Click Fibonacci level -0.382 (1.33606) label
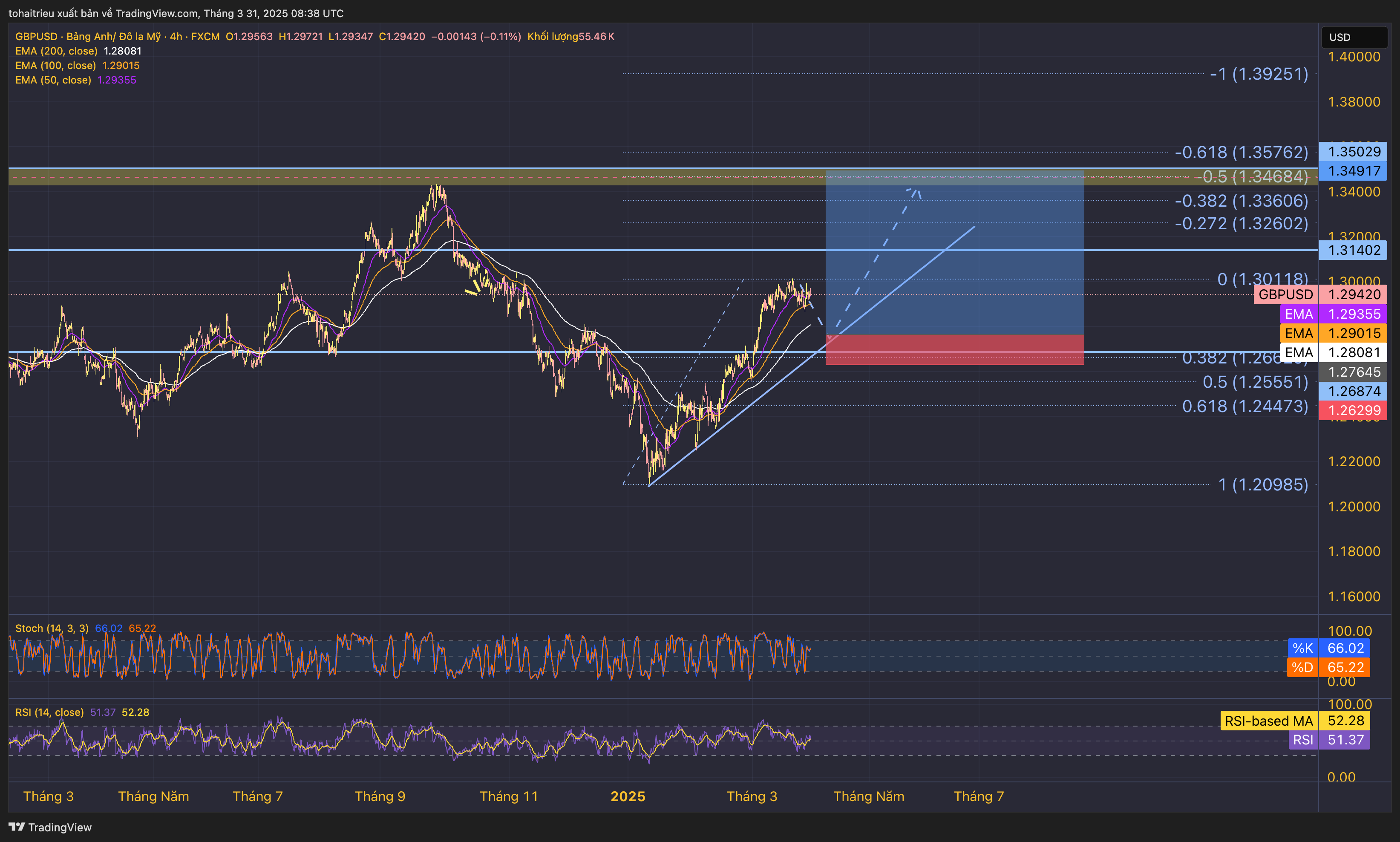Screen dimensions: 1400x842 1241,201
